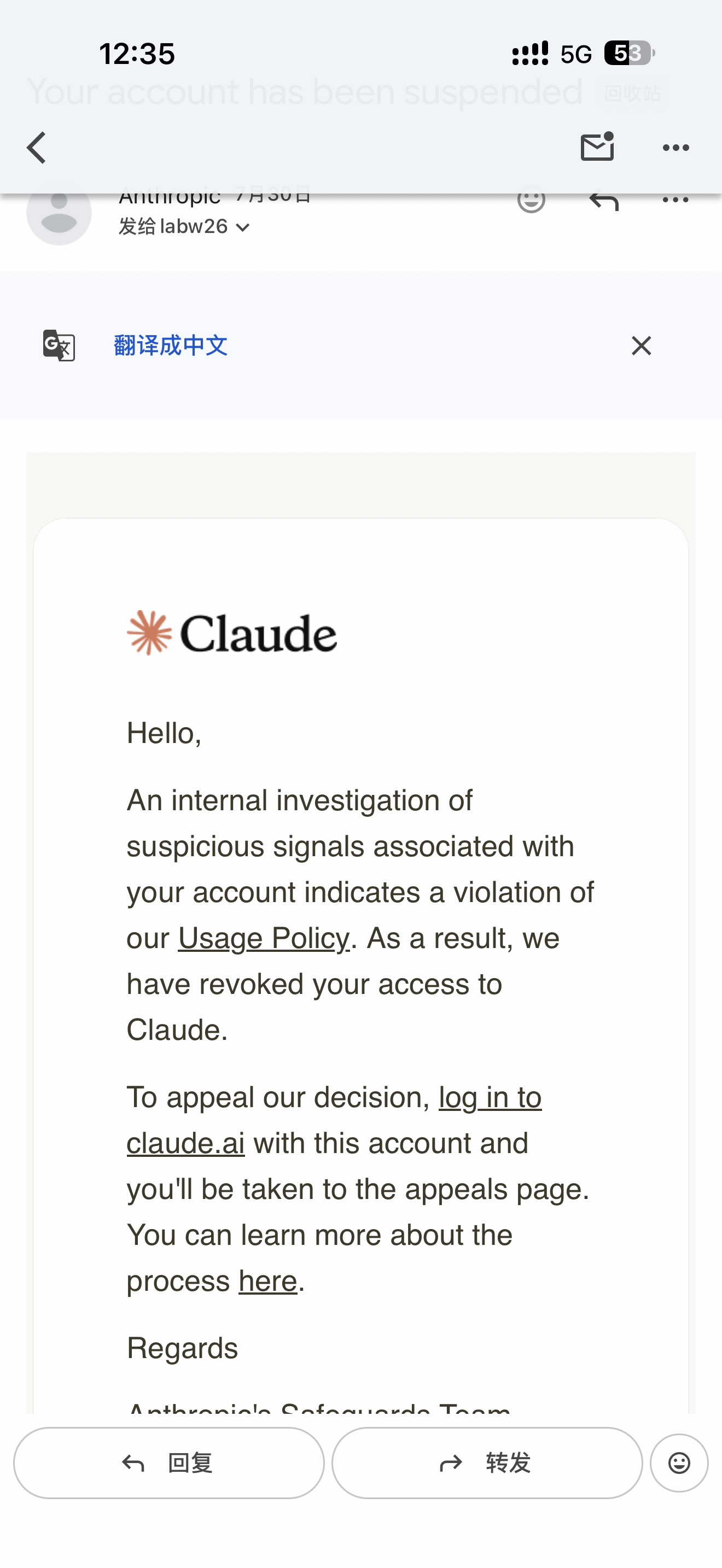Tap the 回复 reply button
722x1568 pixels.
(x=168, y=1462)
